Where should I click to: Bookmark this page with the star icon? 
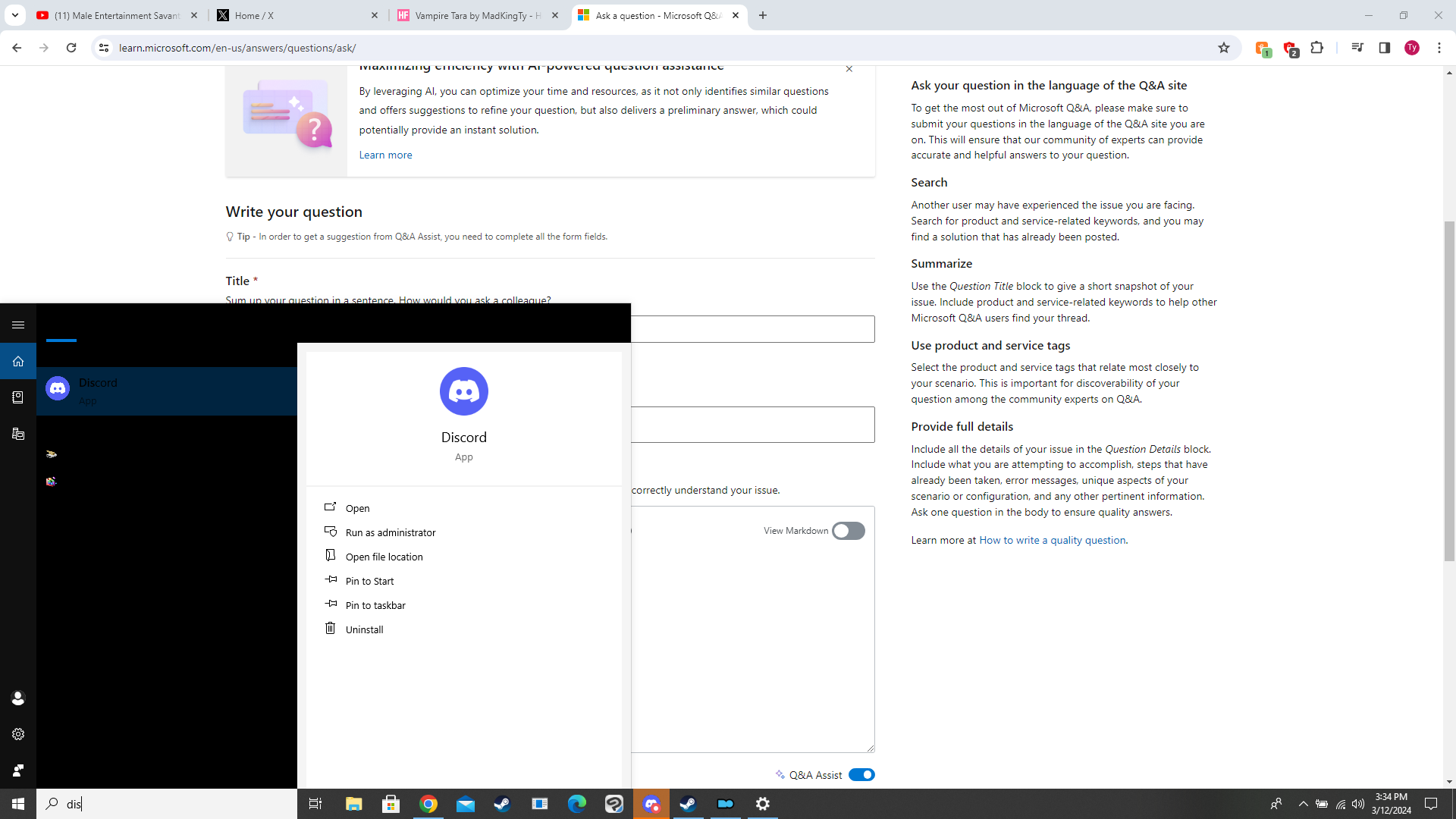pyautogui.click(x=1223, y=48)
